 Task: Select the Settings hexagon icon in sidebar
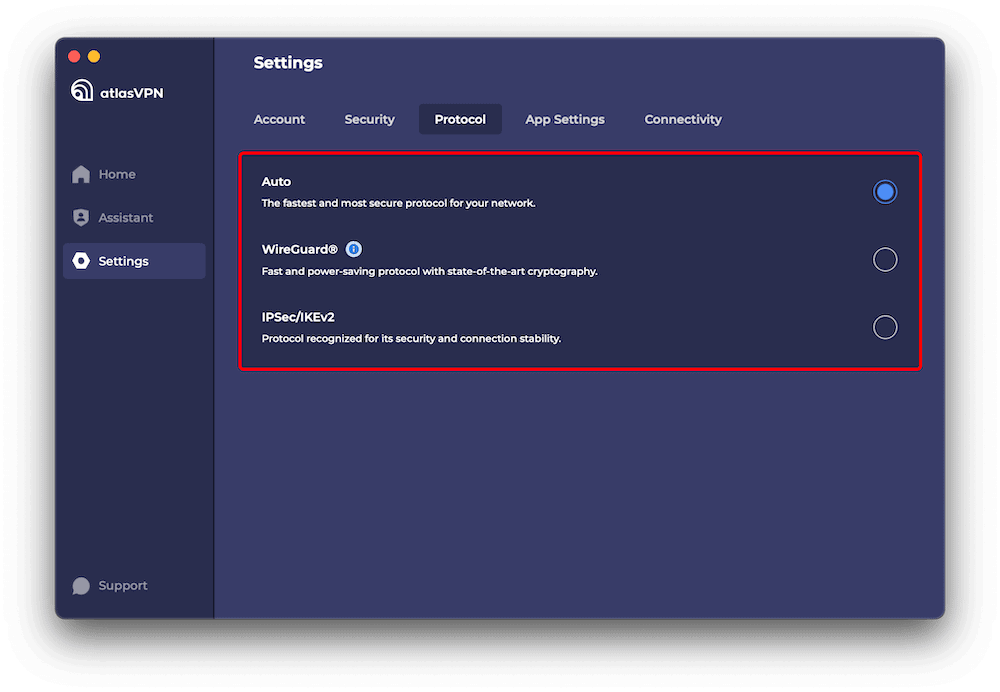coord(81,261)
